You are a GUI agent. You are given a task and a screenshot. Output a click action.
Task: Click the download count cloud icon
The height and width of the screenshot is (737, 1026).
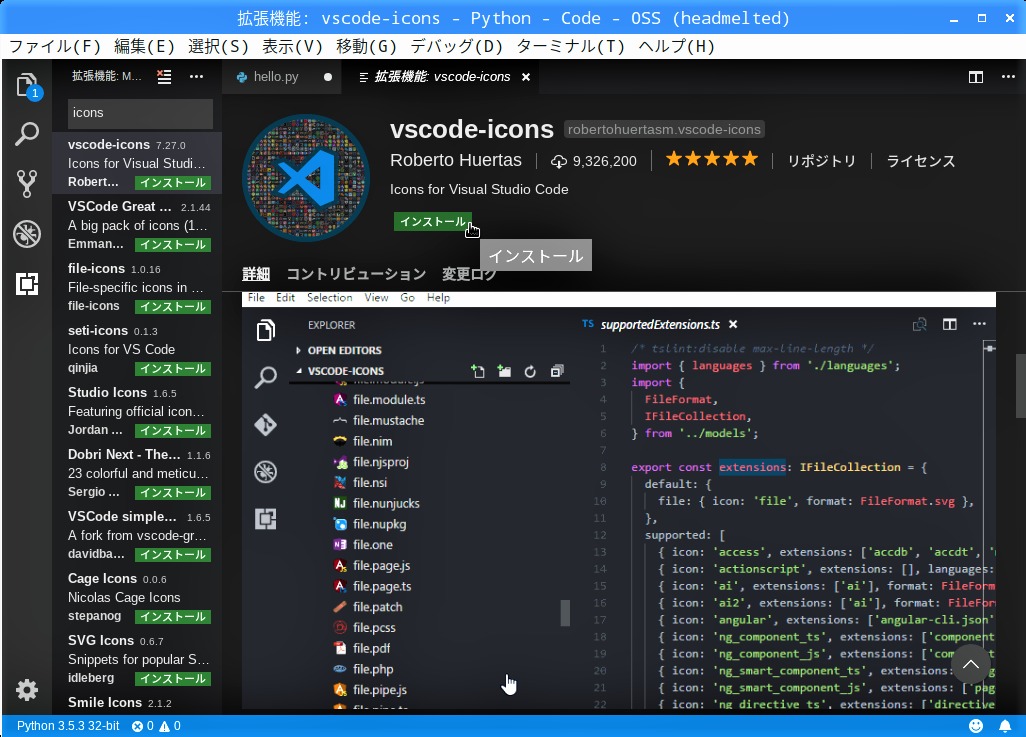tap(558, 161)
